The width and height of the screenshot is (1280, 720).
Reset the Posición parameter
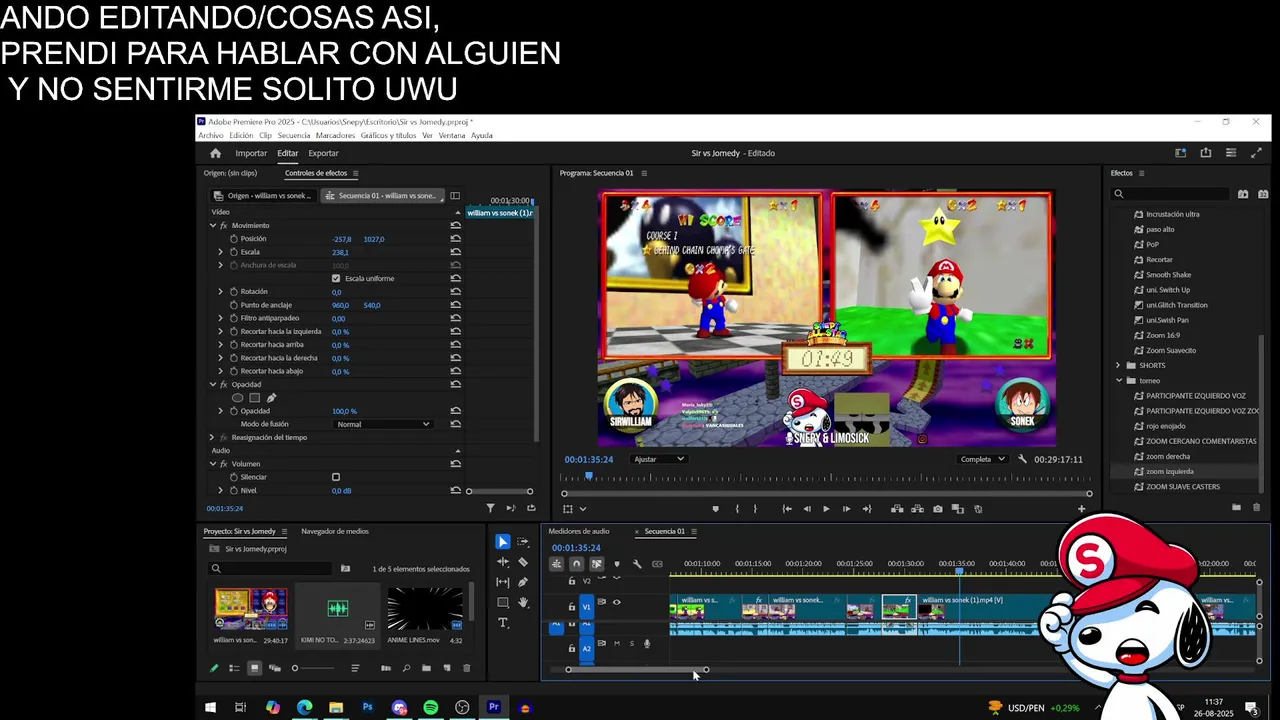[455, 239]
